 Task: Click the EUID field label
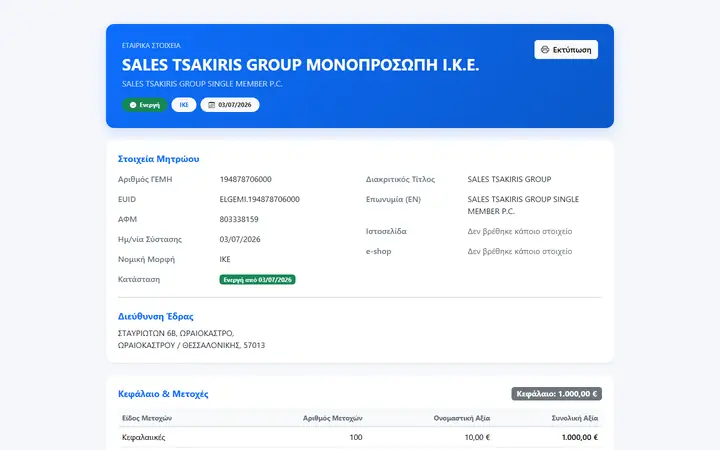click(127, 199)
